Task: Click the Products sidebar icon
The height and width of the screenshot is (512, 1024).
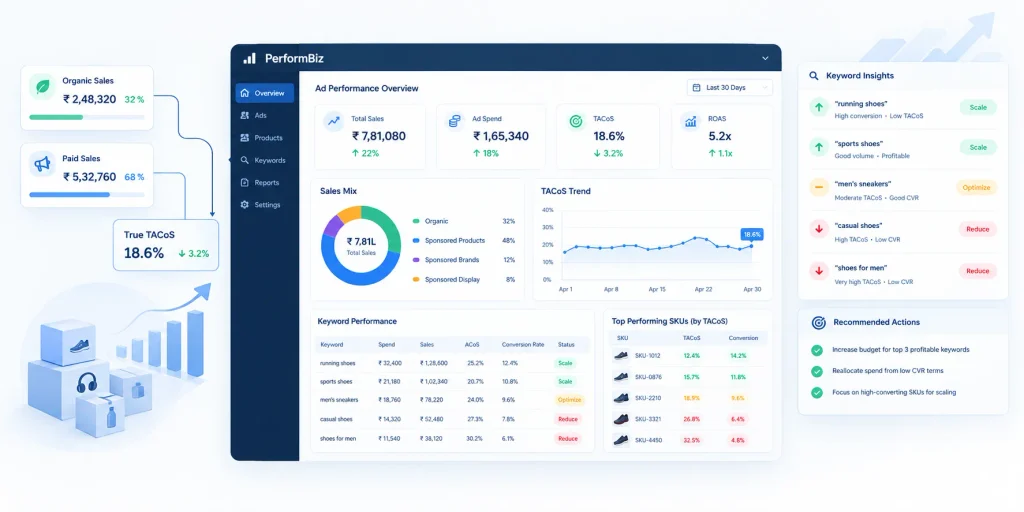Action: [245, 138]
